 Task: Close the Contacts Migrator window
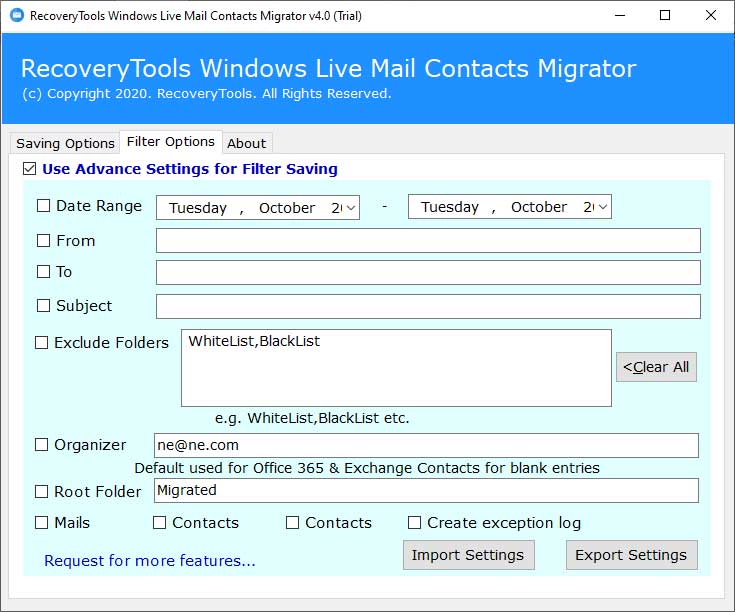pyautogui.click(x=711, y=15)
